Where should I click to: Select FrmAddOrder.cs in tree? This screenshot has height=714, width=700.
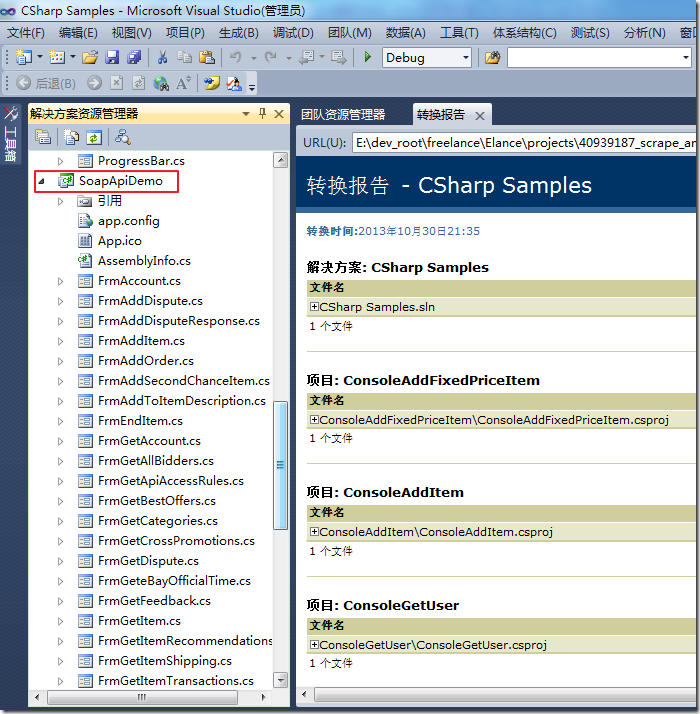[146, 361]
